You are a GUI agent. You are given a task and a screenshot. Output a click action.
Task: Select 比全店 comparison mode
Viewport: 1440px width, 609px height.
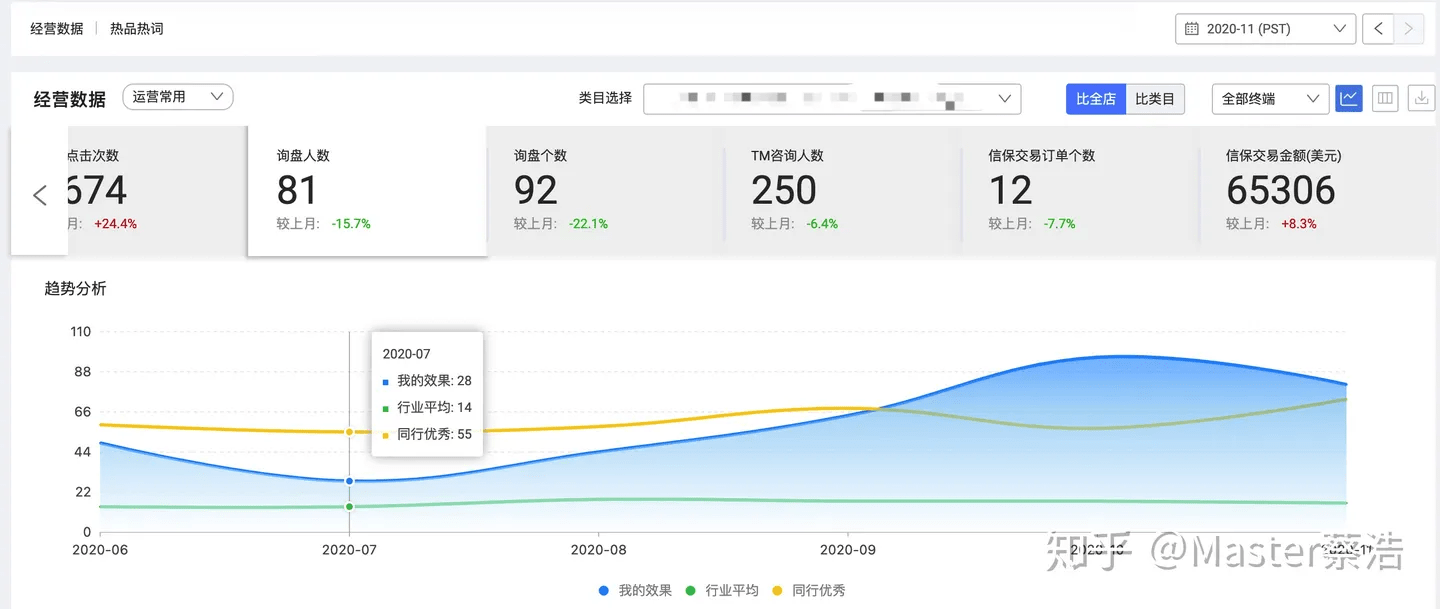[x=1096, y=99]
